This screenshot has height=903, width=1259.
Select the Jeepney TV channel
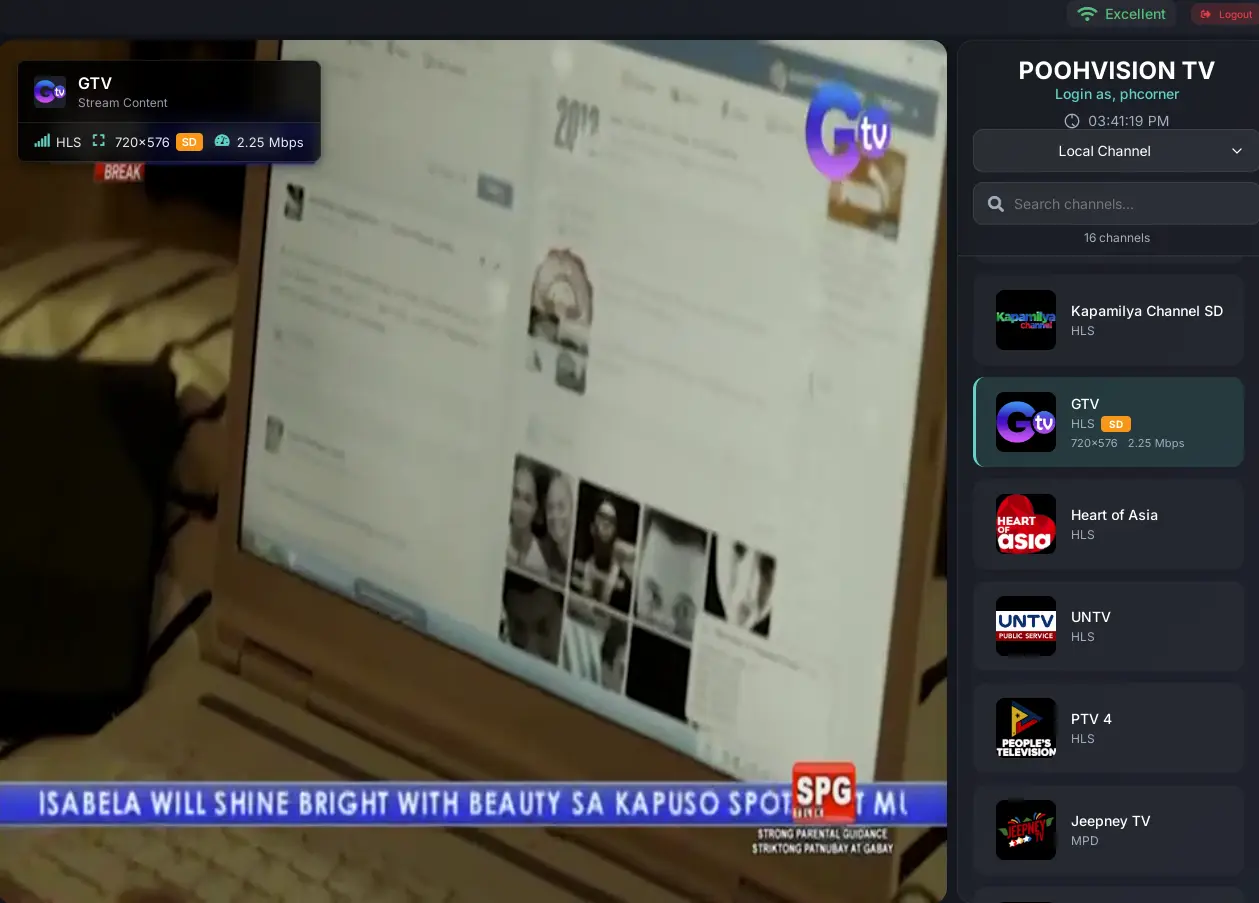(1108, 830)
